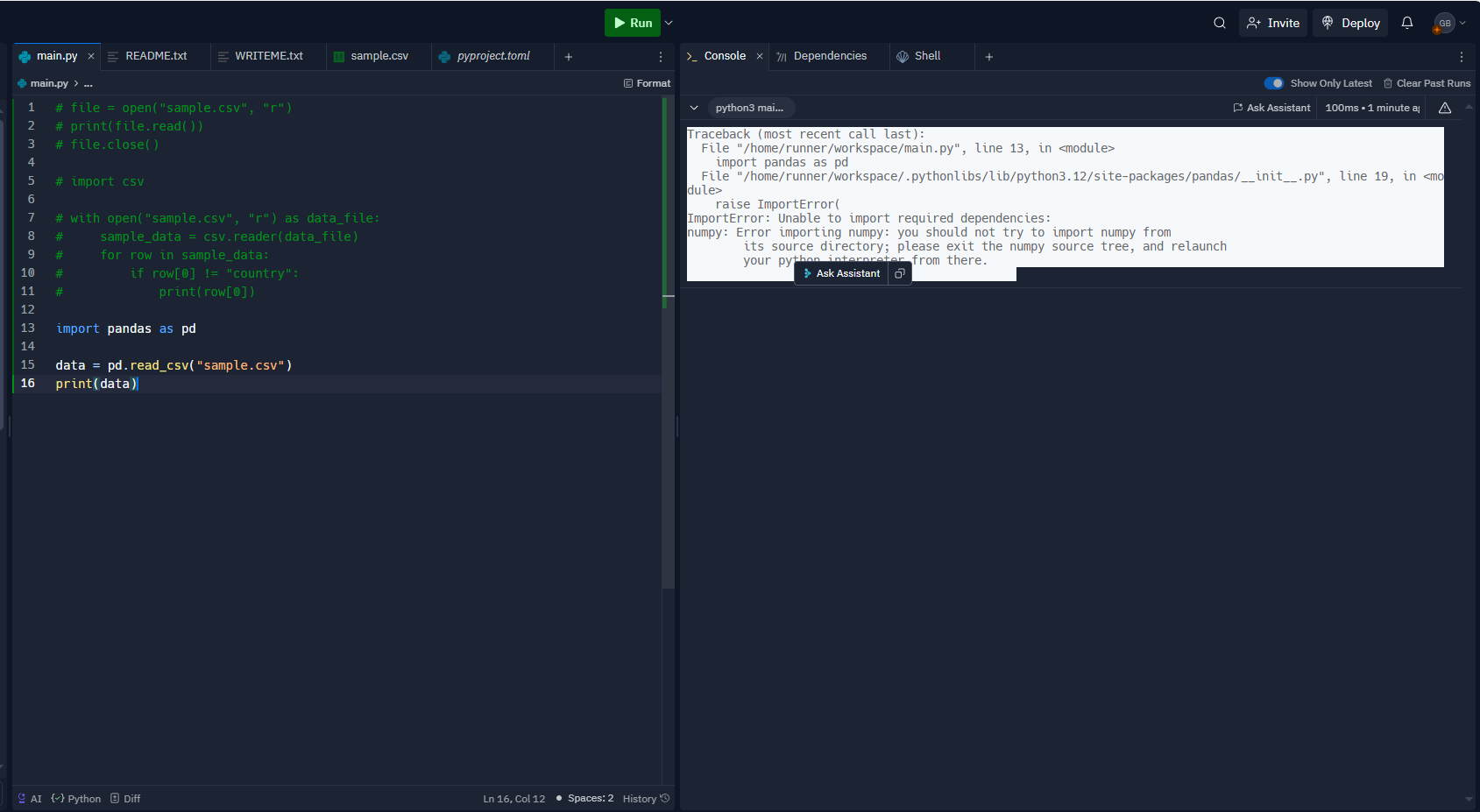
Task: Open the Diff status bar item
Action: tap(125, 799)
